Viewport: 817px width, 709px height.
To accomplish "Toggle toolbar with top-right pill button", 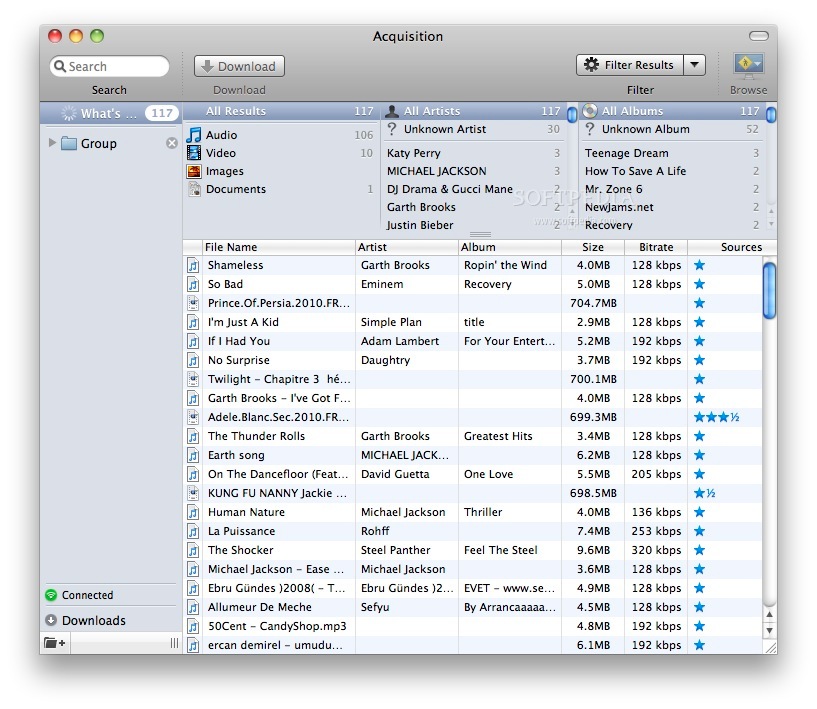I will pyautogui.click(x=759, y=35).
